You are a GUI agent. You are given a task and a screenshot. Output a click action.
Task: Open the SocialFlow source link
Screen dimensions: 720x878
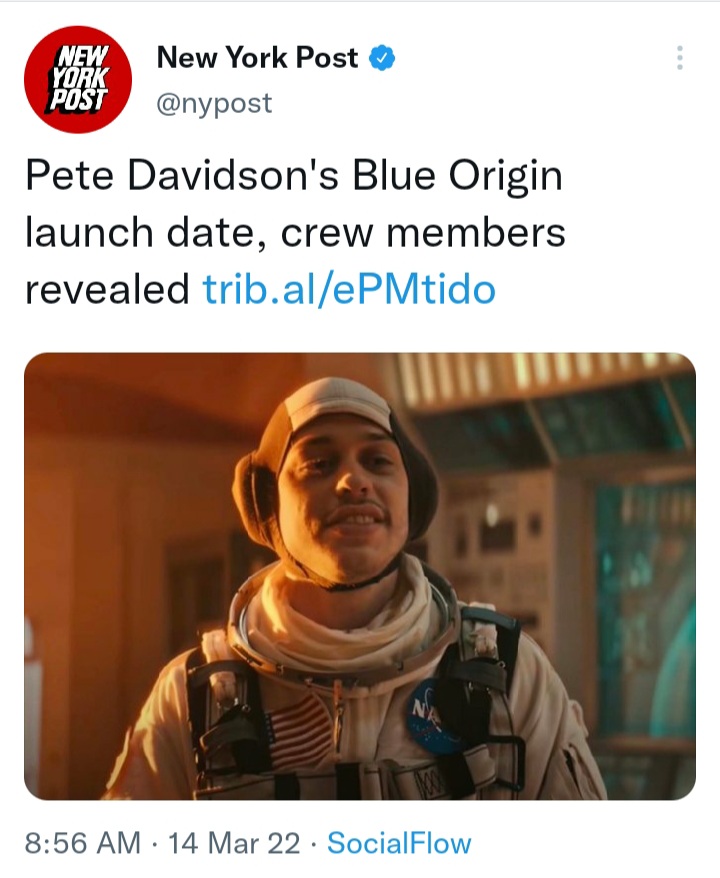click(x=399, y=843)
